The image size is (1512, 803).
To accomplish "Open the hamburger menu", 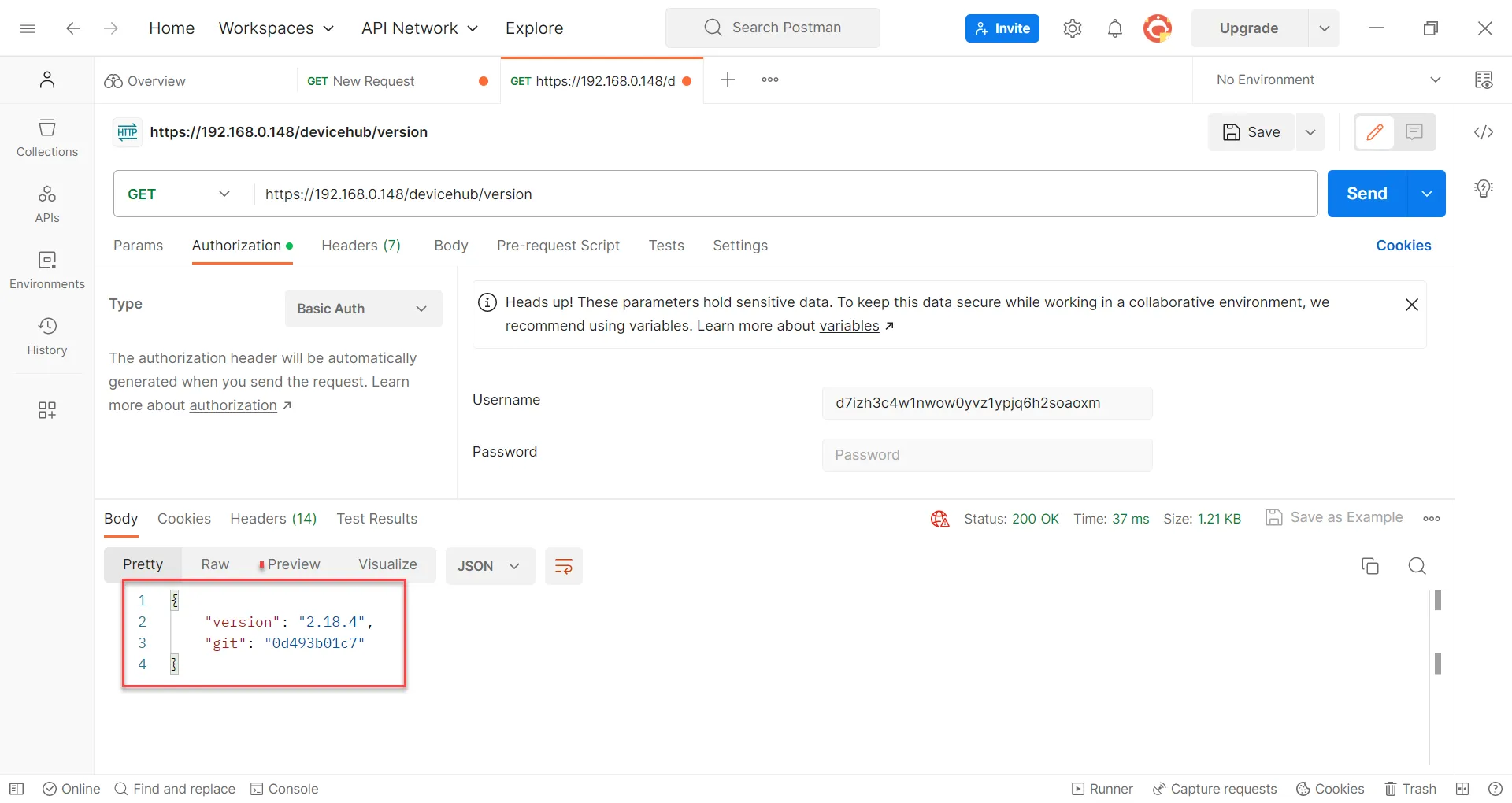I will (28, 28).
